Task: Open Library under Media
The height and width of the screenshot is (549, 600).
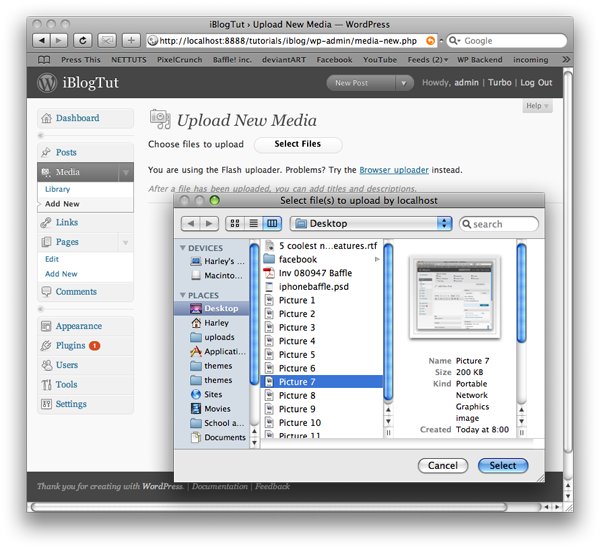Action: coord(57,189)
